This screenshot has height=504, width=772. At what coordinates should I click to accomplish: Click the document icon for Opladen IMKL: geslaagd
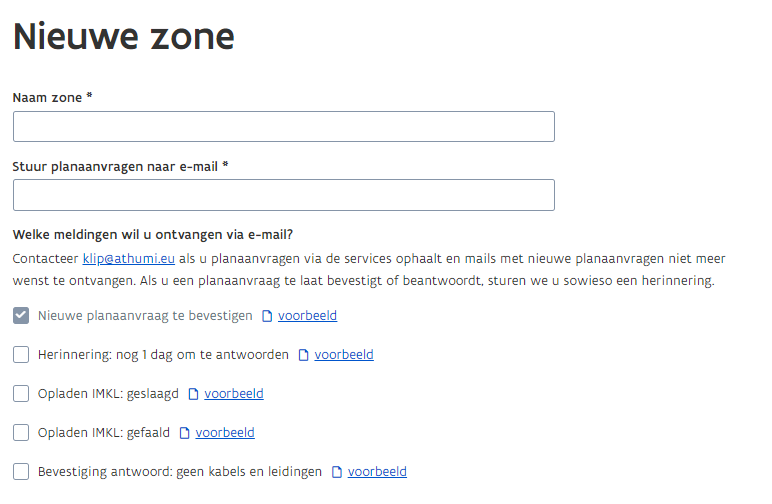pyautogui.click(x=194, y=394)
